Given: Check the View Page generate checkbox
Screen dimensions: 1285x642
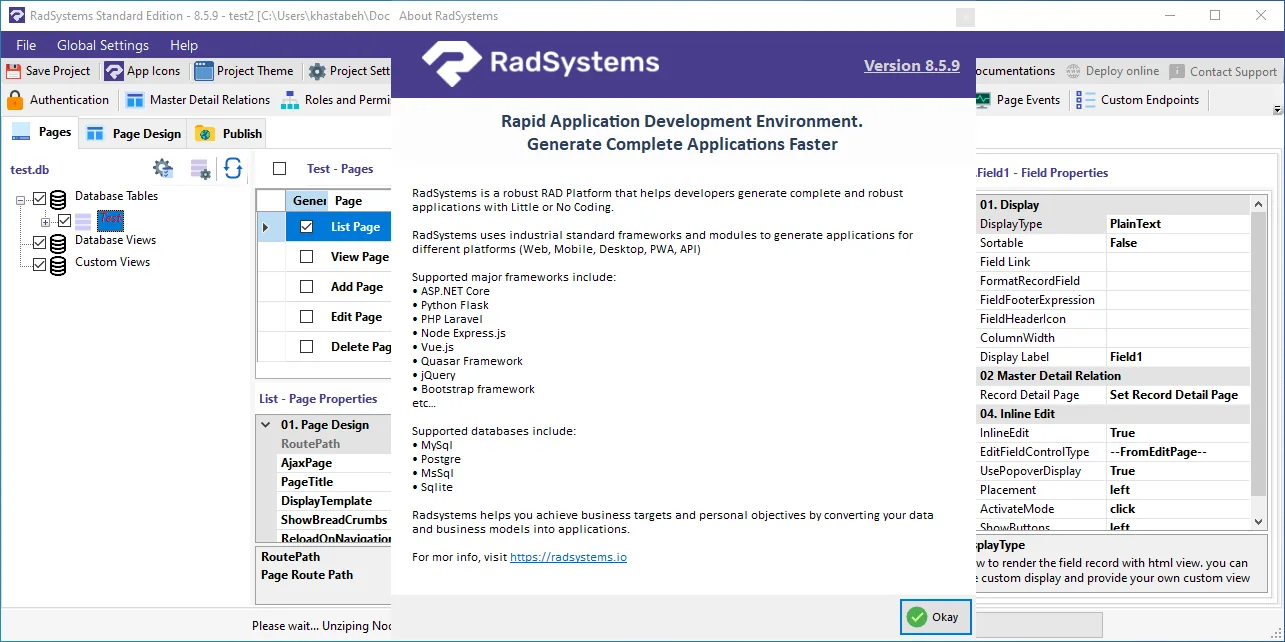Looking at the screenshot, I should pyautogui.click(x=306, y=257).
